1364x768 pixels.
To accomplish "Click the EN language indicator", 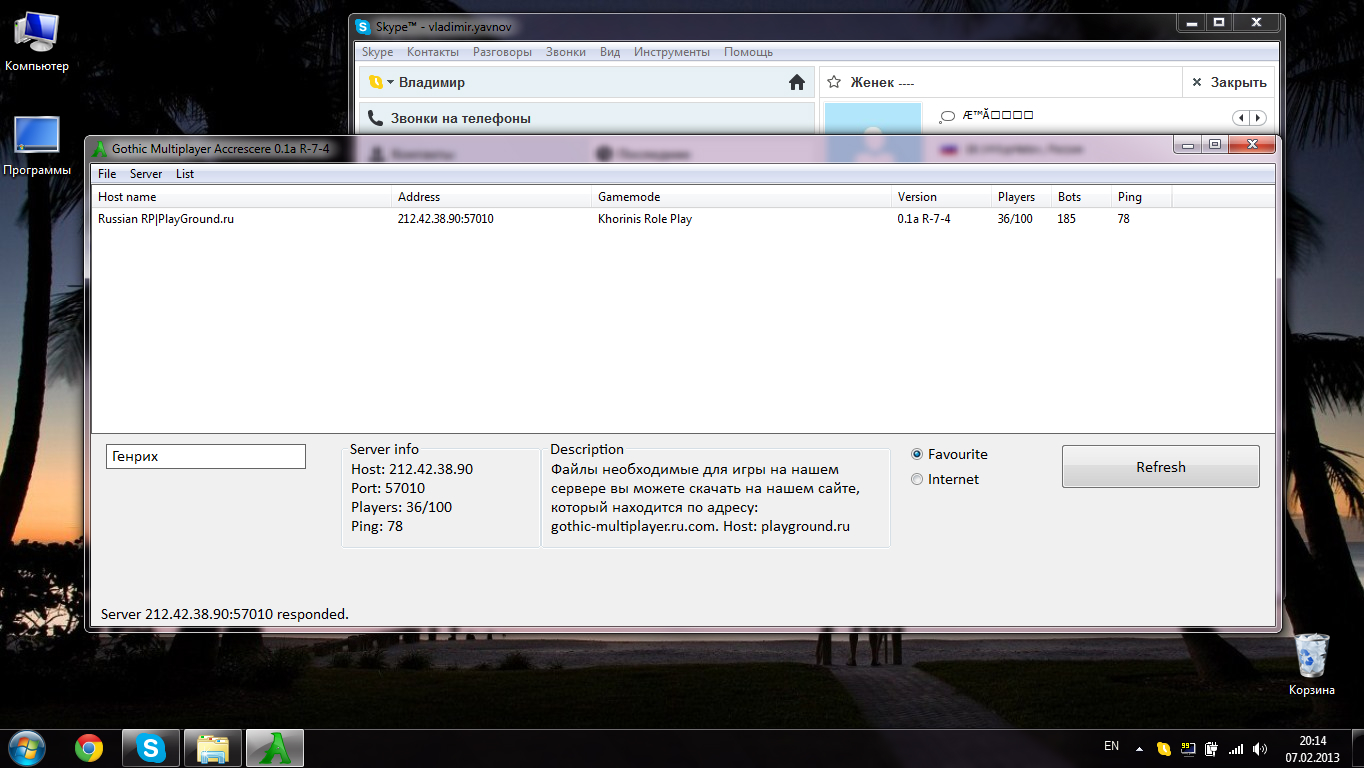I will pyautogui.click(x=1111, y=746).
